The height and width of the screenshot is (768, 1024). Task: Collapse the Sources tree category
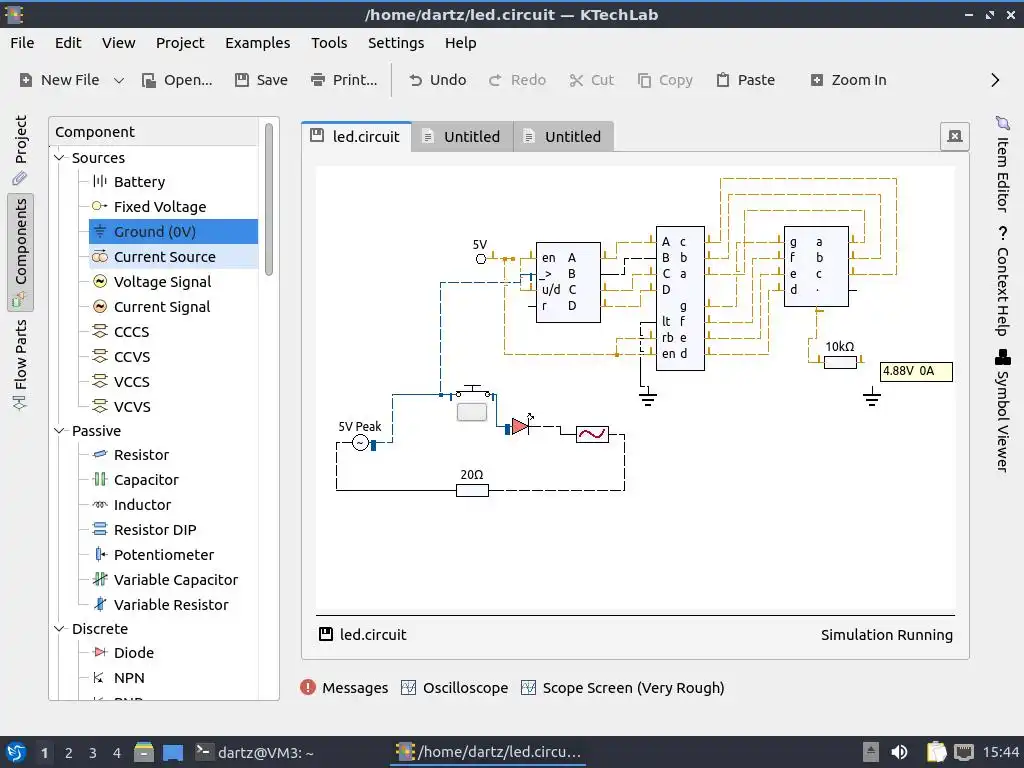[x=59, y=157]
